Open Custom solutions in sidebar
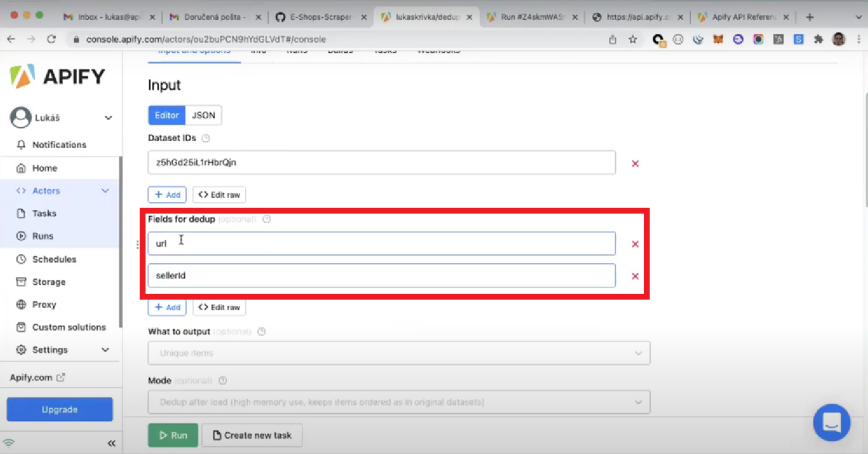 click(69, 327)
